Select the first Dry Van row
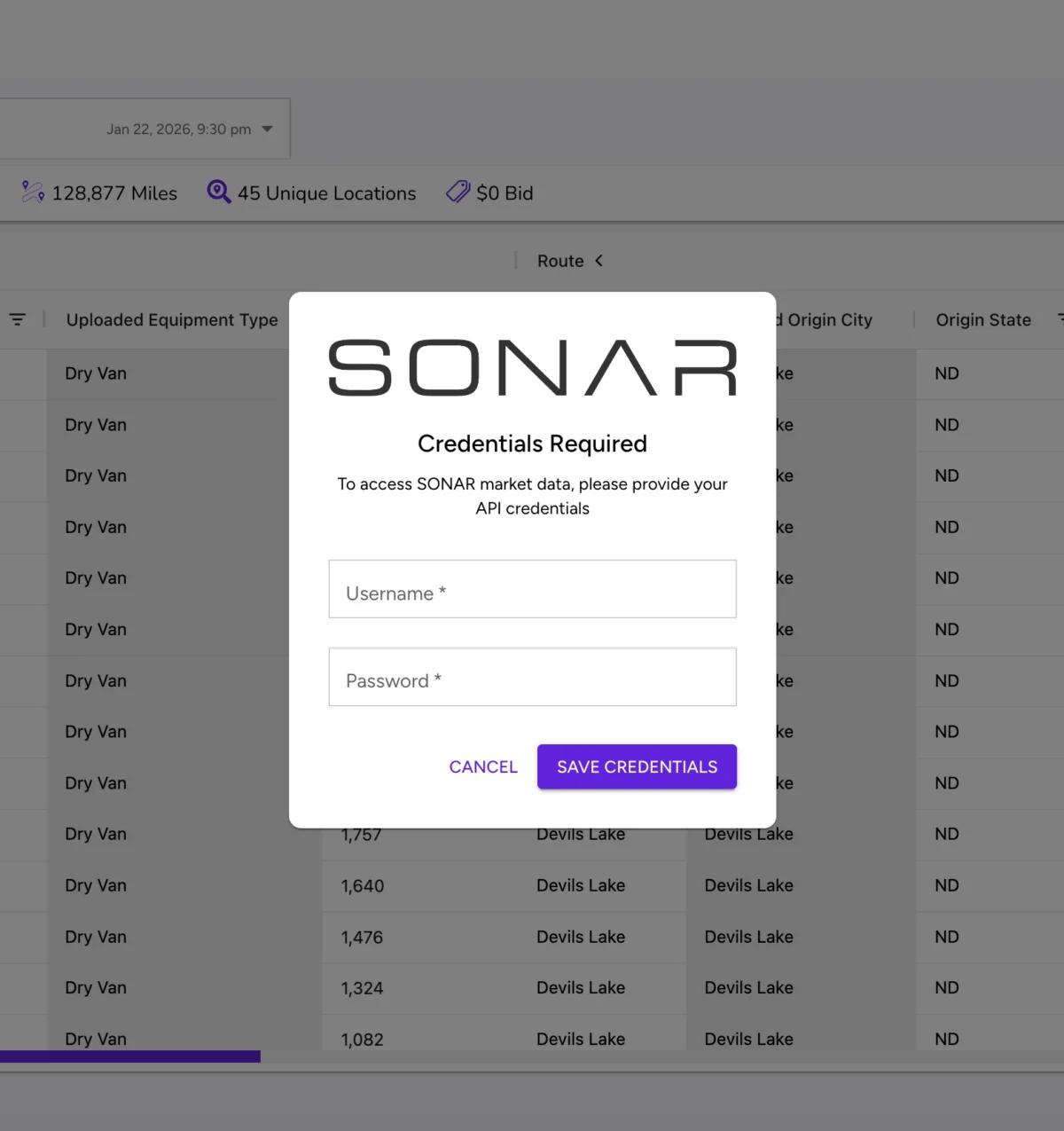1064x1131 pixels. point(95,373)
